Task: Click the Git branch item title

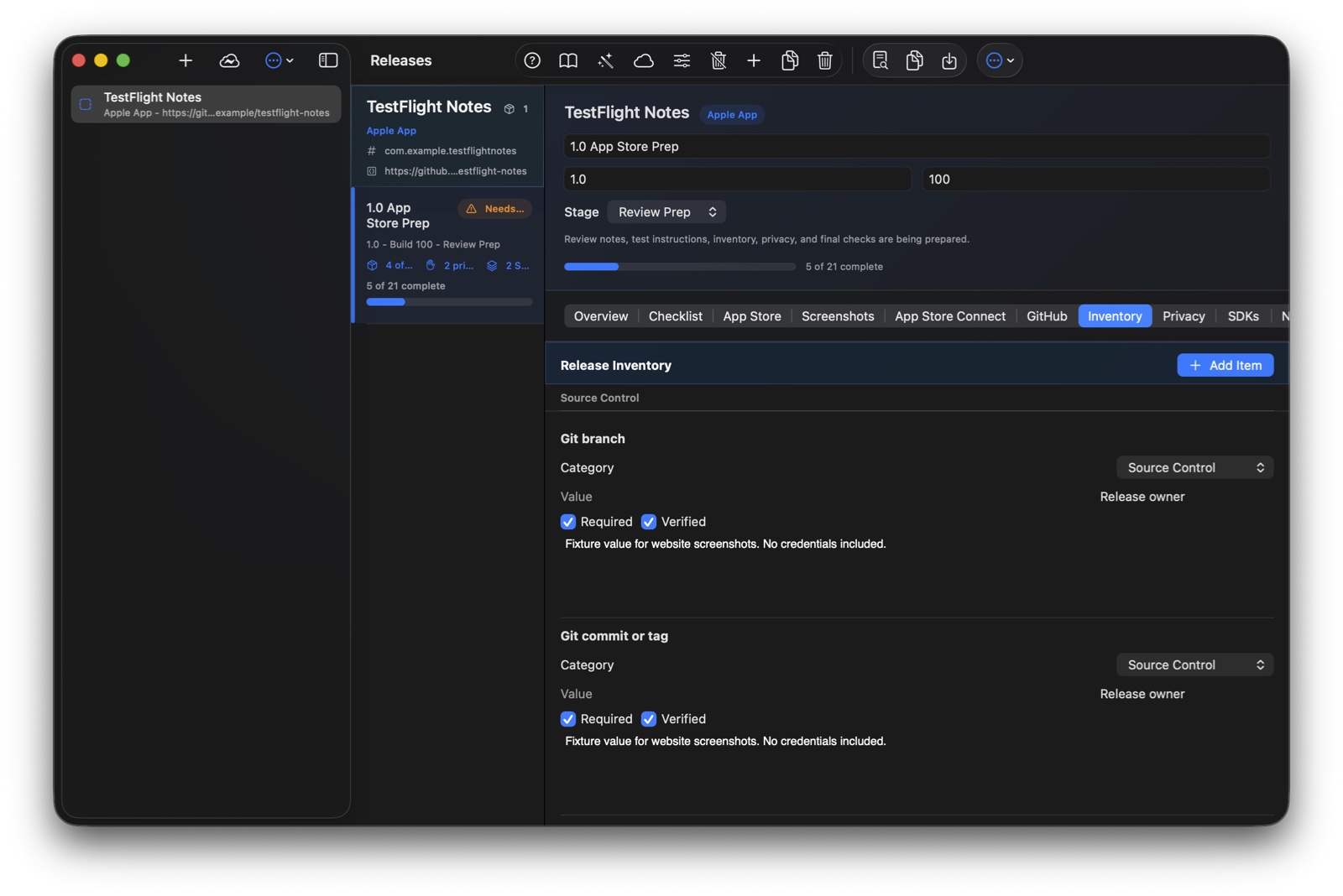Action: tap(593, 439)
